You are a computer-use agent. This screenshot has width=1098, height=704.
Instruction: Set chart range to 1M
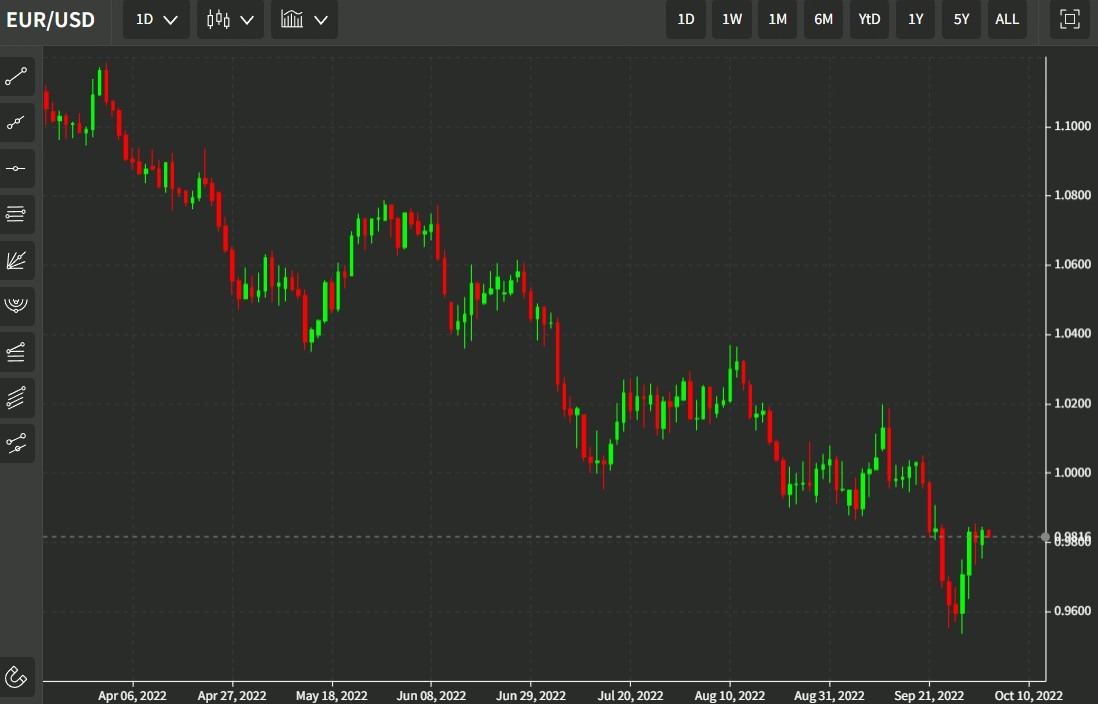[777, 20]
